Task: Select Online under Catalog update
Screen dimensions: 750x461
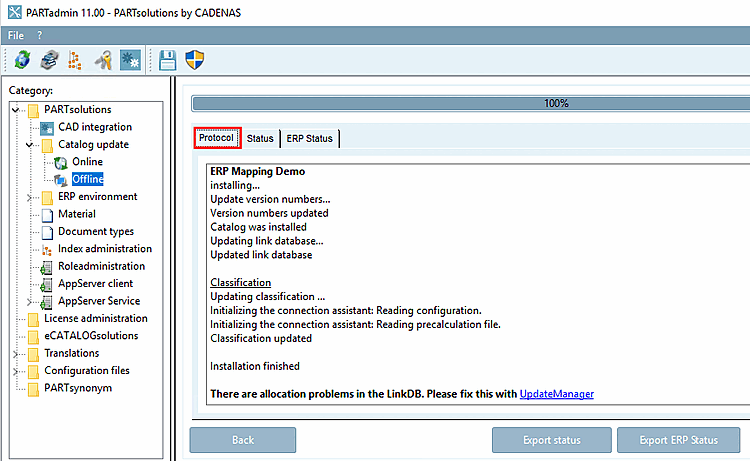Action: pos(88,162)
